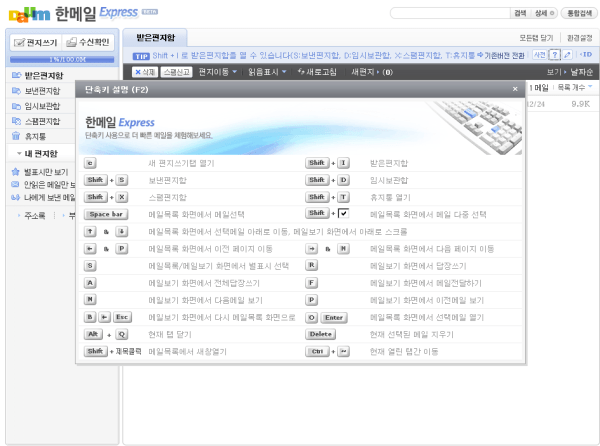Click '현재 열린 탭간 이동' text
This screenshot has height=446, width=600.
point(404,352)
